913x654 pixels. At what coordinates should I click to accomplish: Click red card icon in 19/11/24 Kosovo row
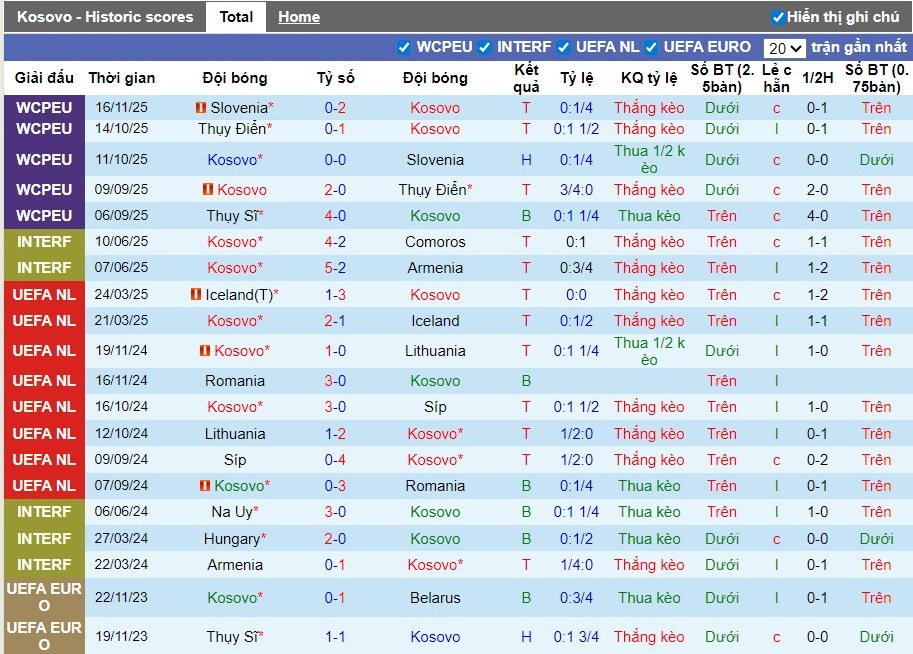[x=204, y=351]
